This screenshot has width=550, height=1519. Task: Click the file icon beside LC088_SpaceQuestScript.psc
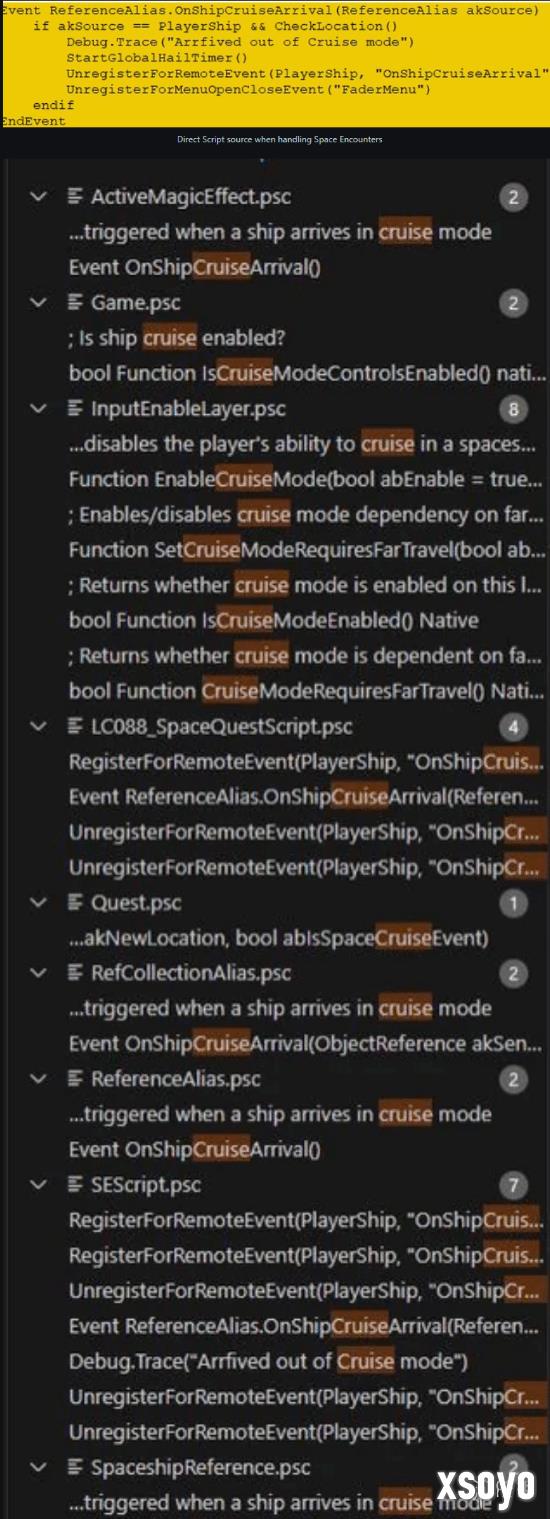[x=75, y=726]
